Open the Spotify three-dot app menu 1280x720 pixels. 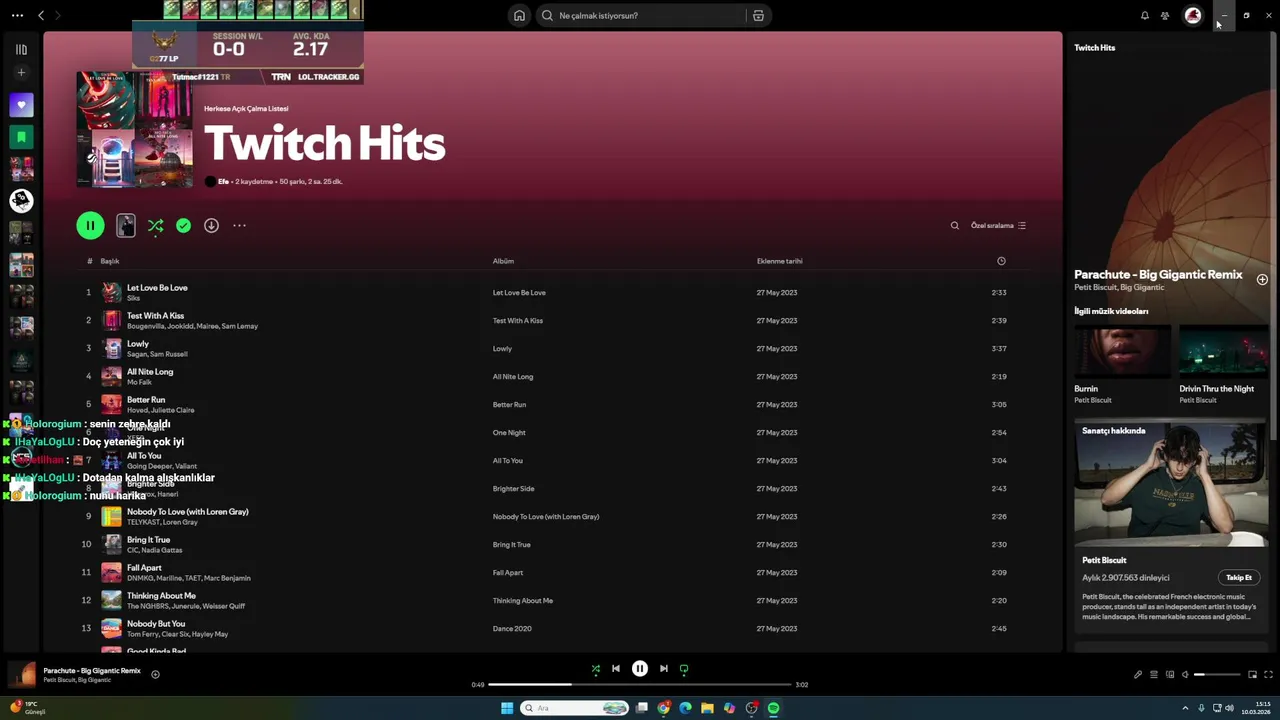point(17,15)
